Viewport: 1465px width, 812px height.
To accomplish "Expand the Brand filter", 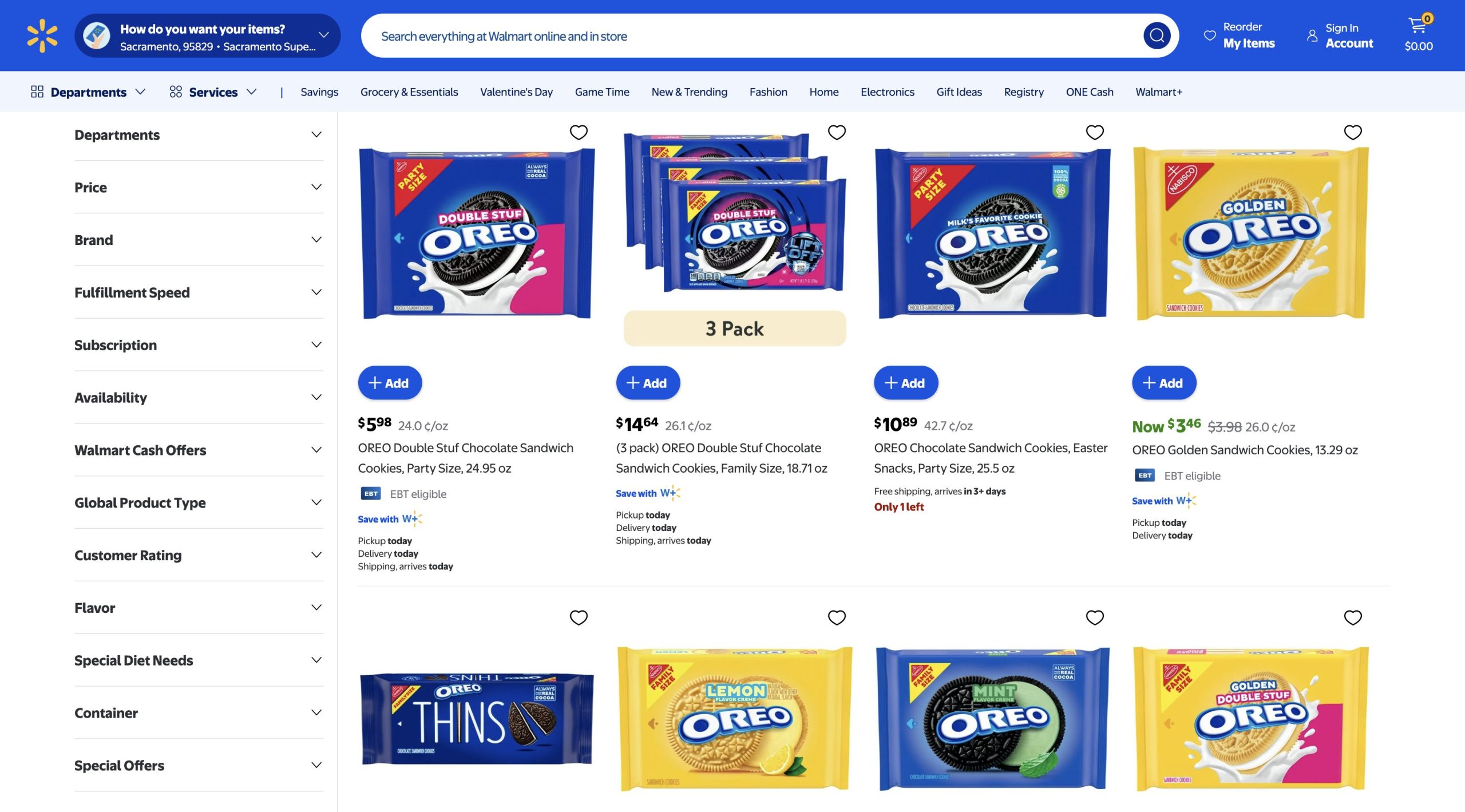I will [199, 240].
